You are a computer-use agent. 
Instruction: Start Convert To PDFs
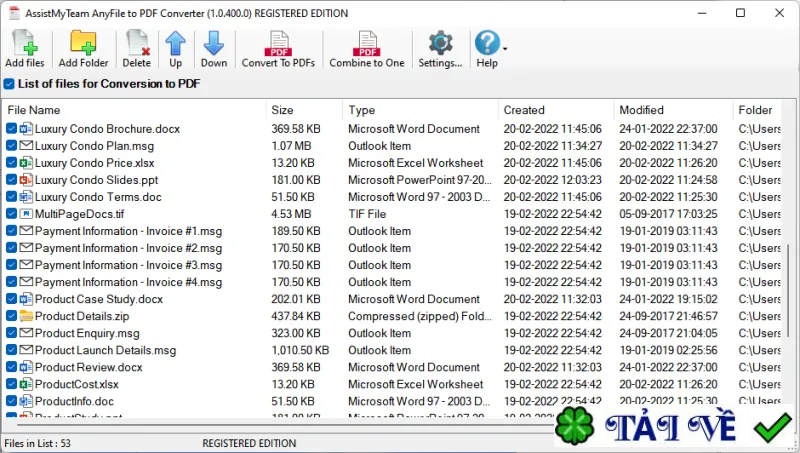(278, 49)
